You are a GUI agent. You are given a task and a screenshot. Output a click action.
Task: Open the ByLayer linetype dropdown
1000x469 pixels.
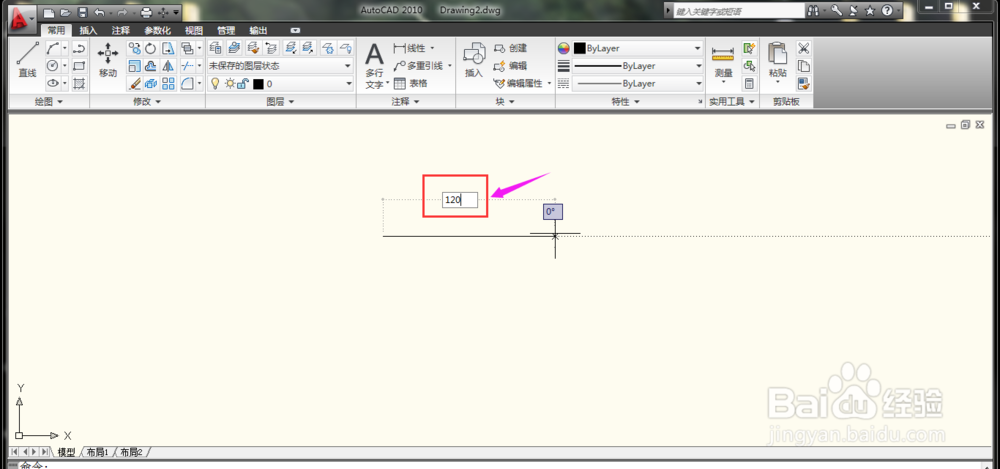coord(637,84)
